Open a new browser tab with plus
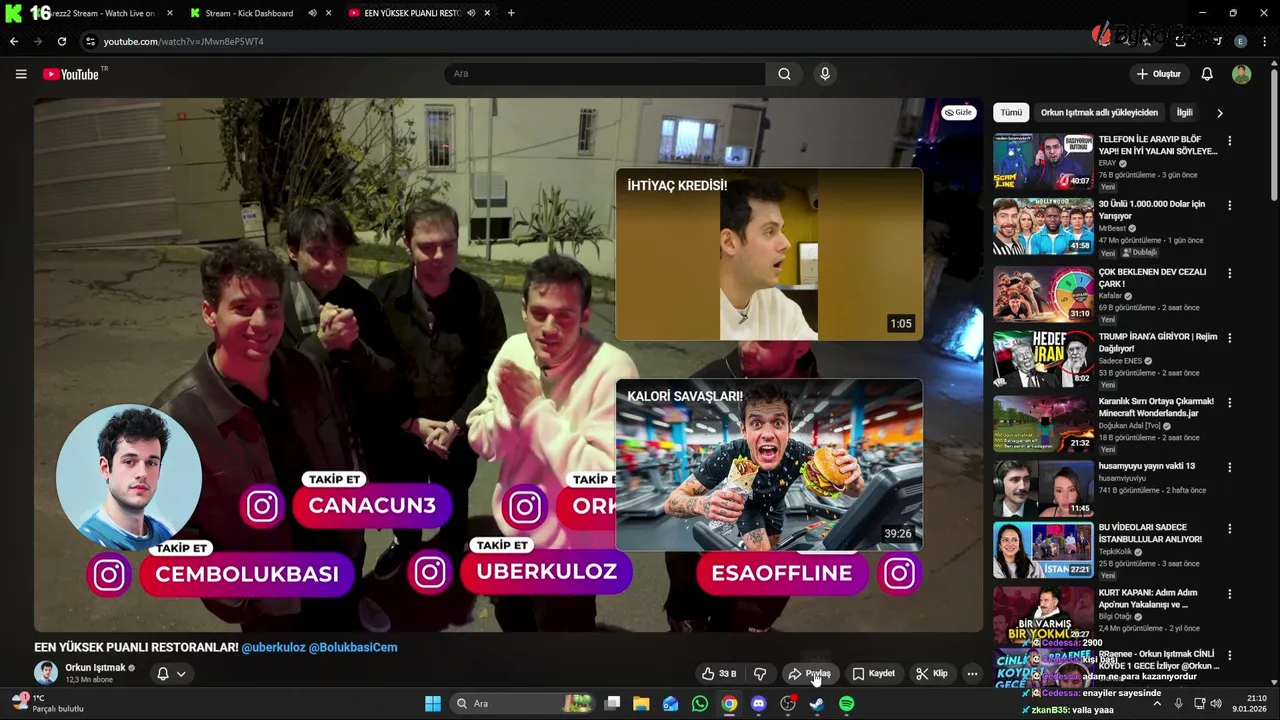 click(511, 13)
